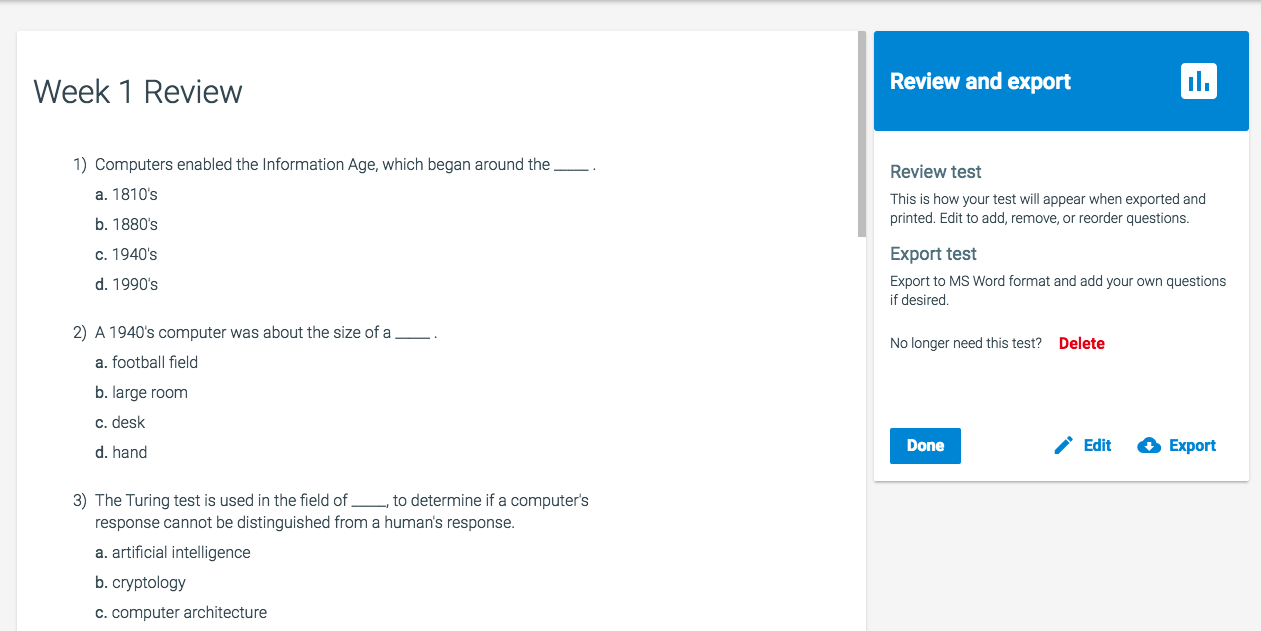Click the red Delete link
Image resolution: width=1261 pixels, height=631 pixels.
(x=1081, y=343)
